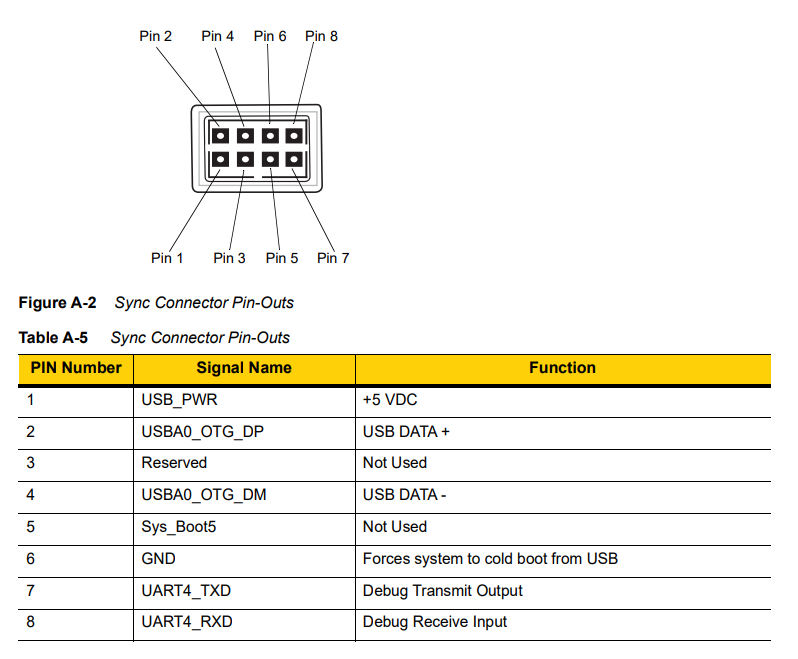Click the UART4_TXD signal name cell

186,590
